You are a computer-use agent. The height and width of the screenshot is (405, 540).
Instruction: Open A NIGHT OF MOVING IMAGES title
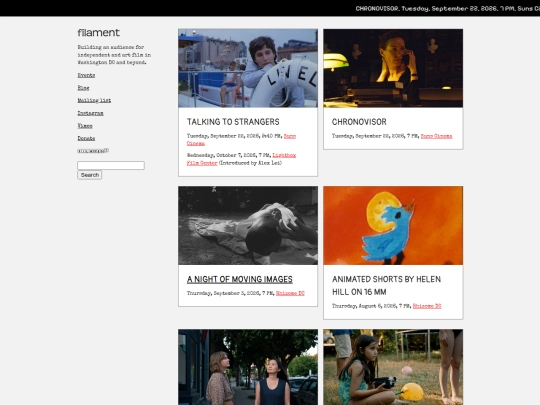tap(240, 279)
